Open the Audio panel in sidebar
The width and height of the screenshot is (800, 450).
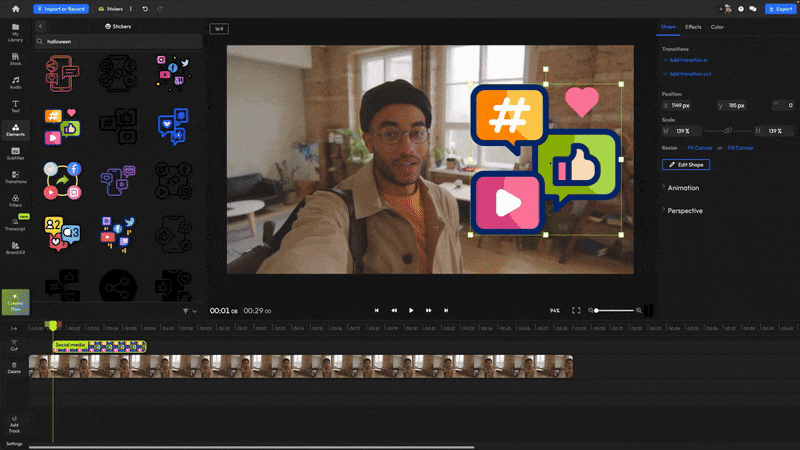tap(15, 82)
